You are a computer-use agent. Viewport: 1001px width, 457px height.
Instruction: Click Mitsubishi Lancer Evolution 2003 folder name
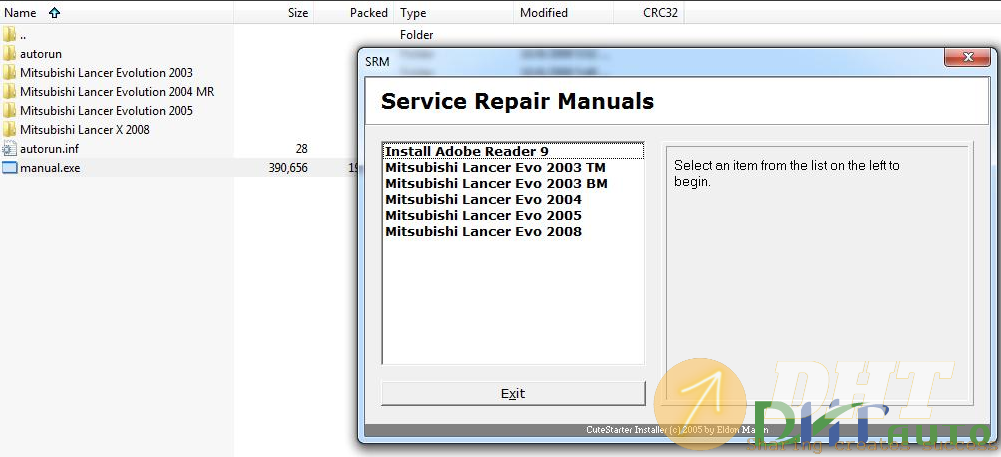coord(106,73)
